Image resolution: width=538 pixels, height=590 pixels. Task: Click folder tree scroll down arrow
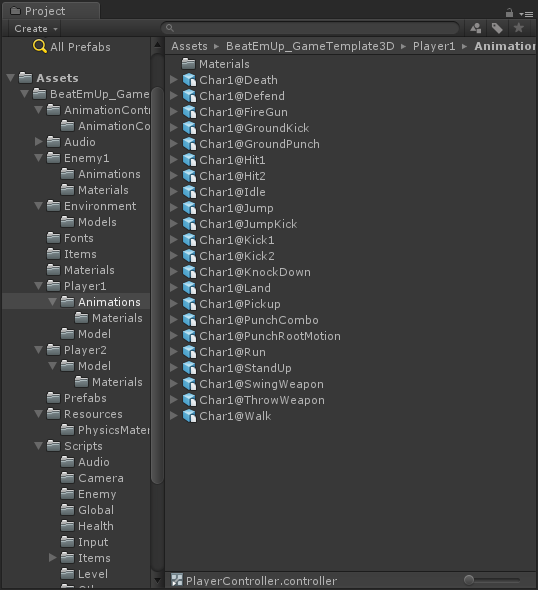[x=157, y=581]
